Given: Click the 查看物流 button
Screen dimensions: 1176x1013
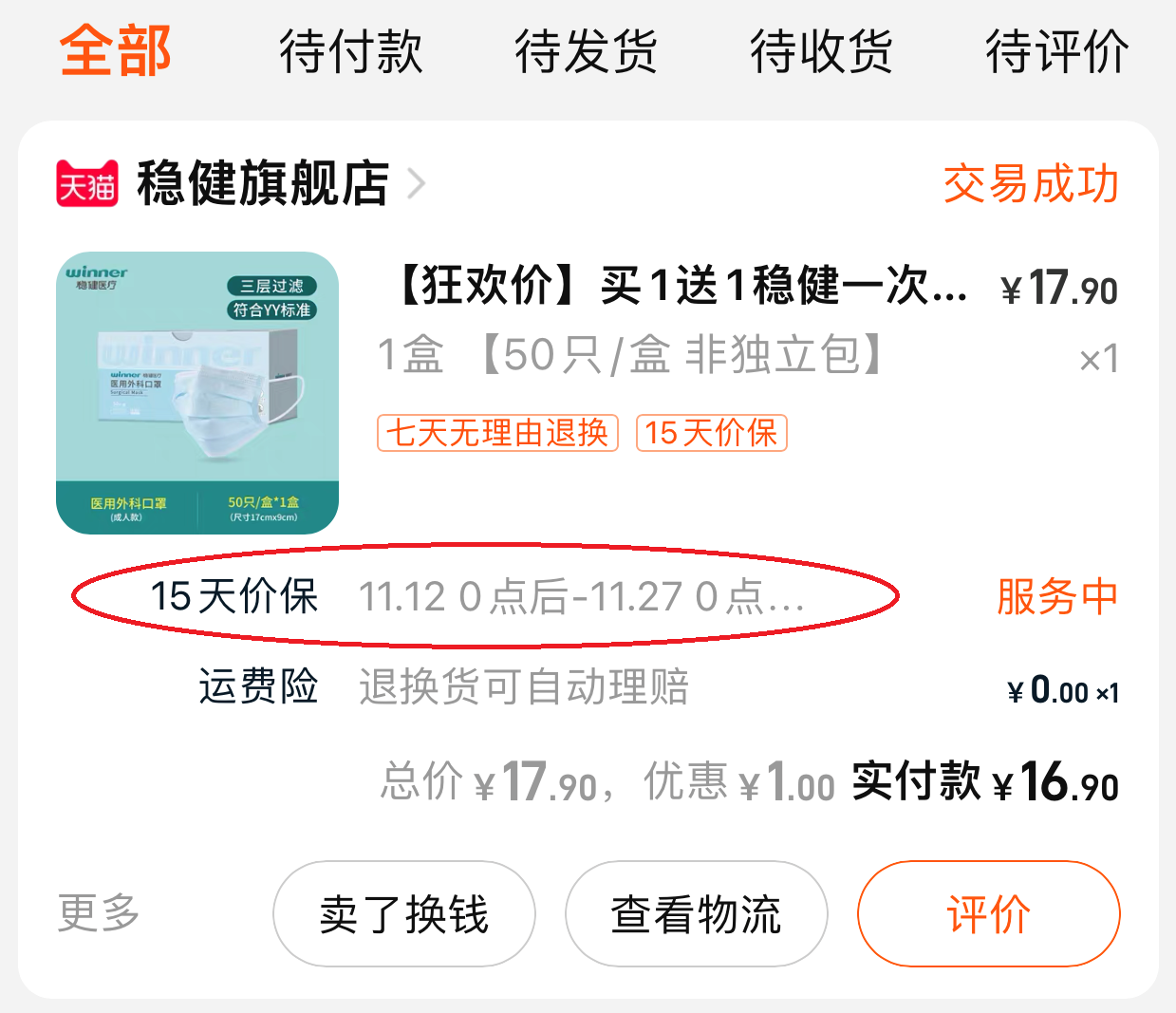Looking at the screenshot, I should pos(697,914).
